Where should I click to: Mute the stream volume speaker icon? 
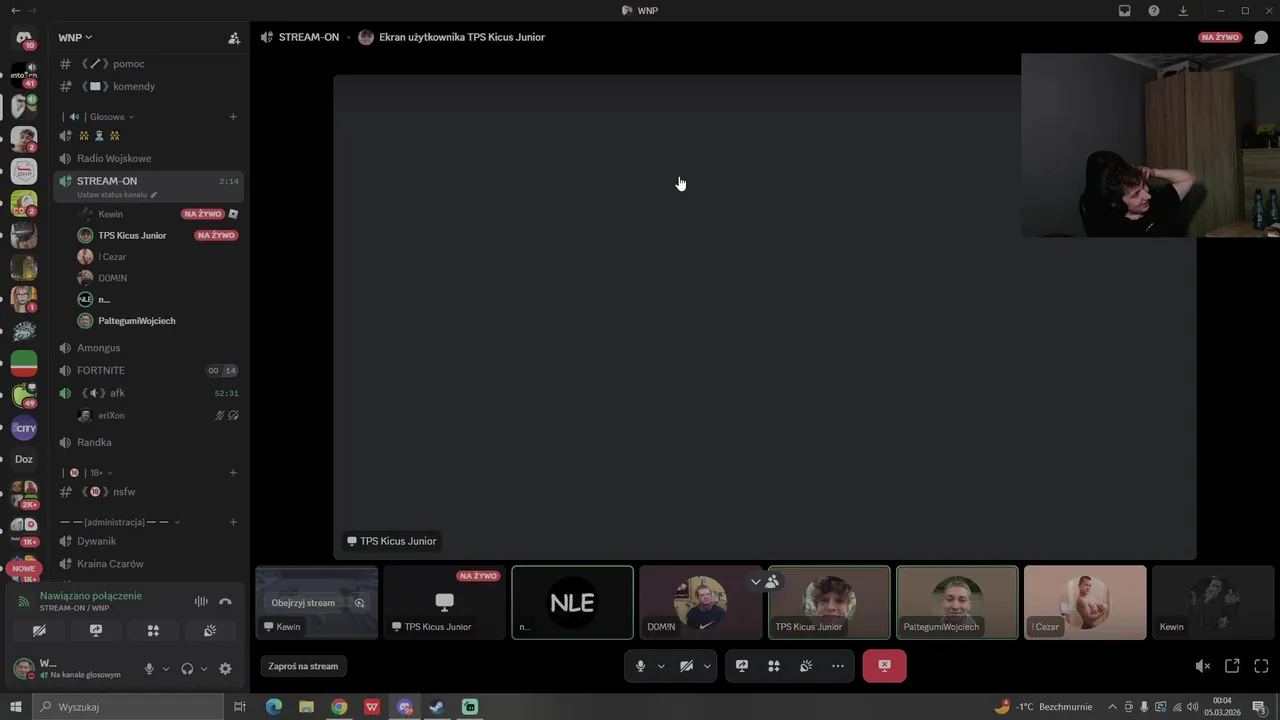[1203, 666]
